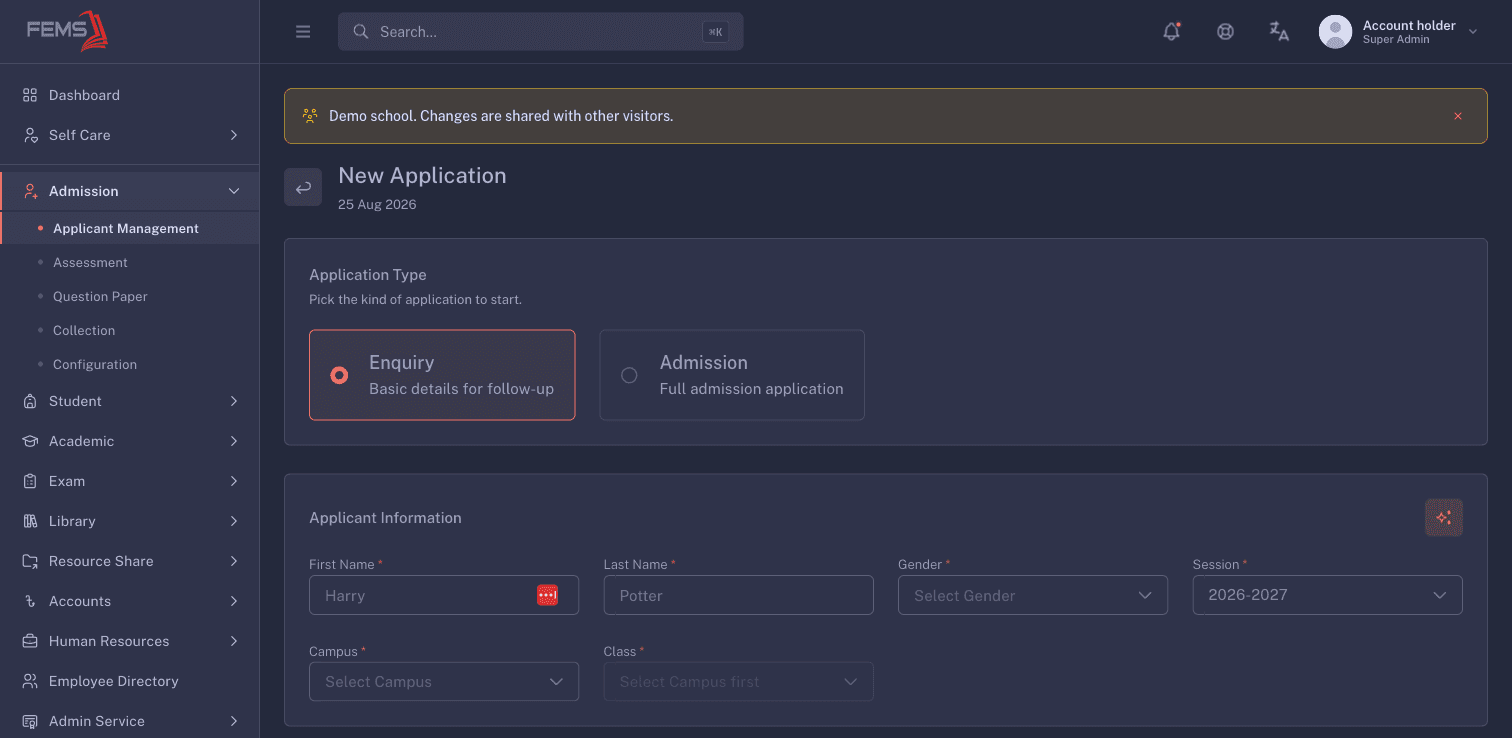
Task: Click the Dashboard grid icon
Action: click(x=30, y=95)
